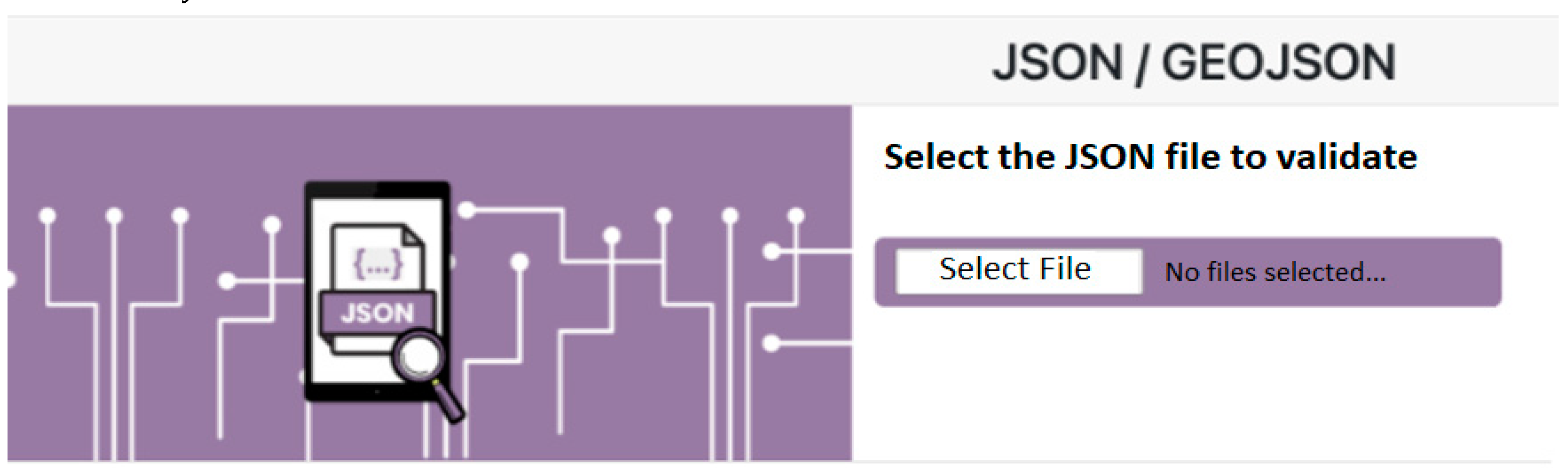The width and height of the screenshot is (1568, 472).
Task: Click the 'No files selected...' text
Action: (1275, 273)
